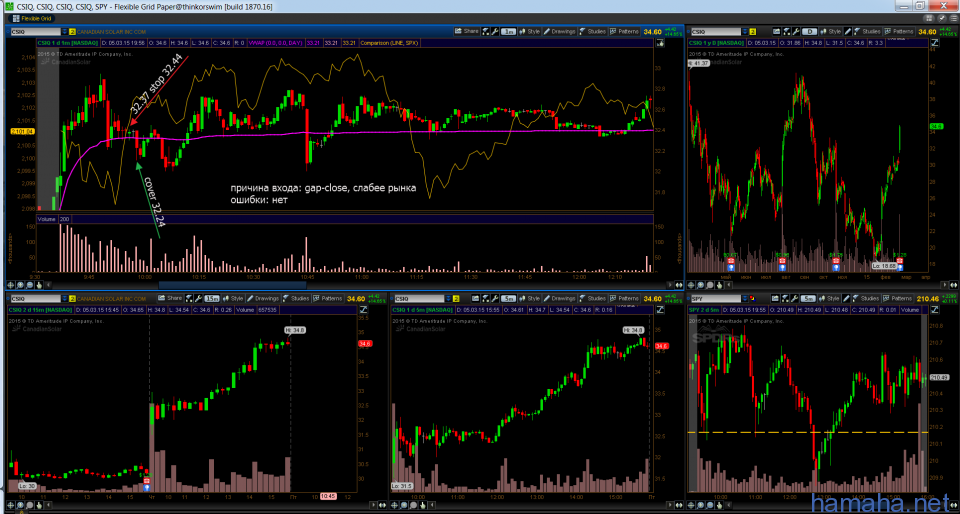960x514 pixels.
Task: Change the 5m aggregation button in SPY chart
Action: coord(808,299)
